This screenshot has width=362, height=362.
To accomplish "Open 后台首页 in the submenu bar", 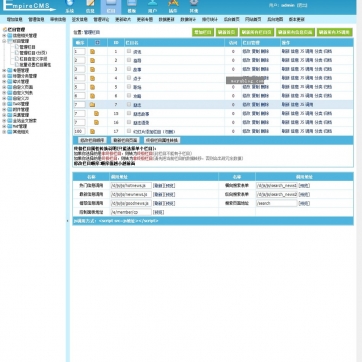I will point(231,19).
